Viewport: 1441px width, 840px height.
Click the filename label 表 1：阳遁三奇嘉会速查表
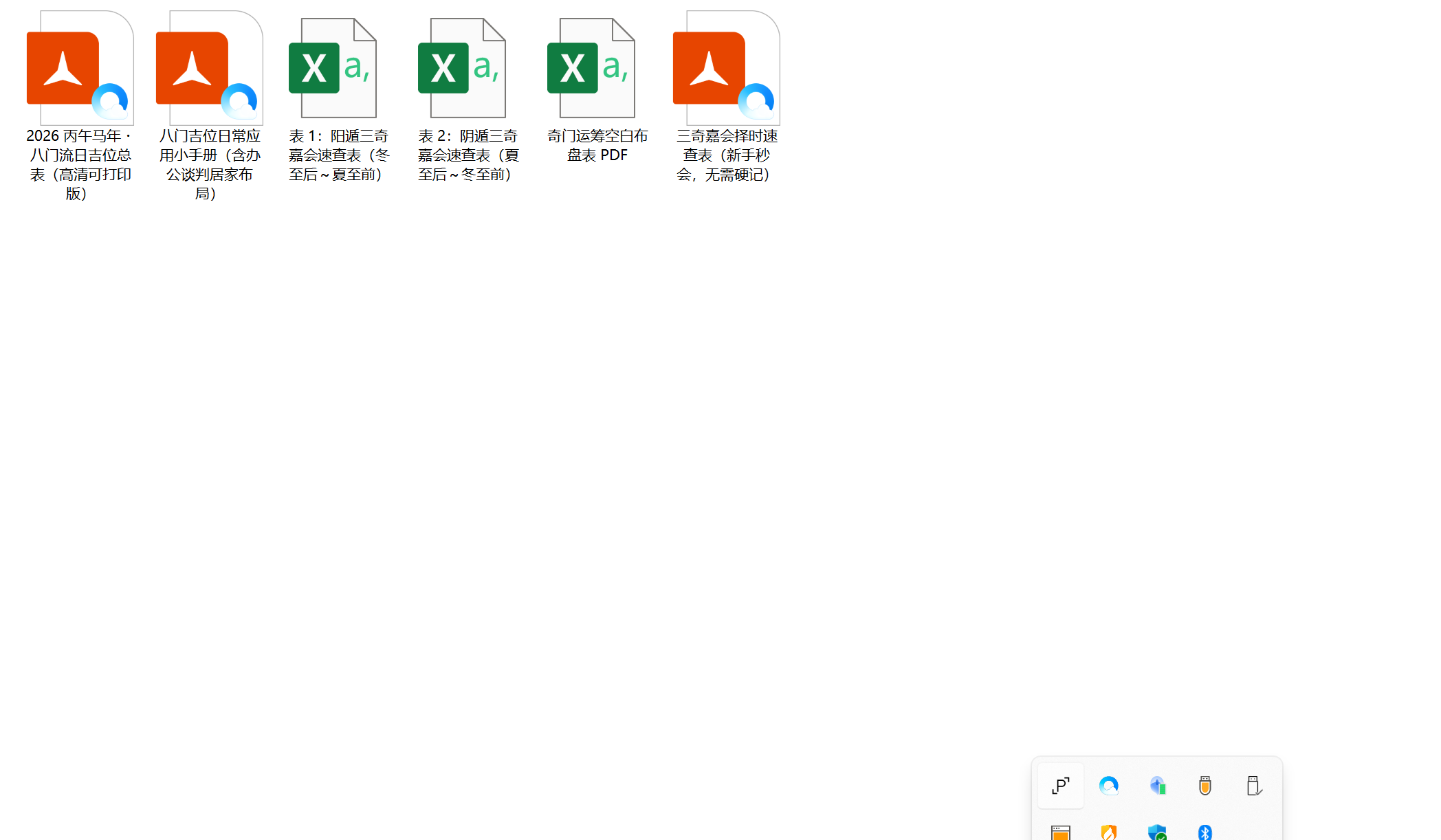pyautogui.click(x=338, y=155)
